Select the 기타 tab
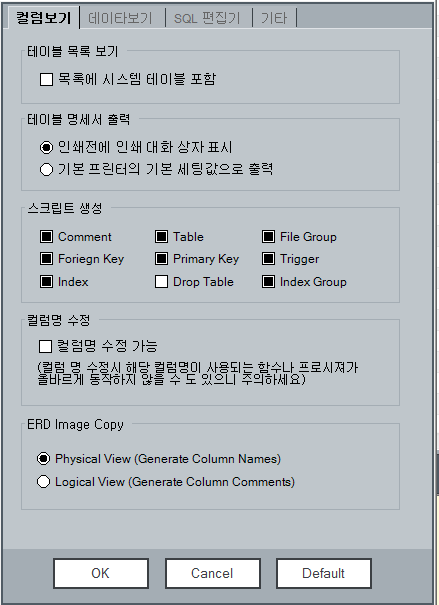The height and width of the screenshot is (605, 439). pos(274,18)
